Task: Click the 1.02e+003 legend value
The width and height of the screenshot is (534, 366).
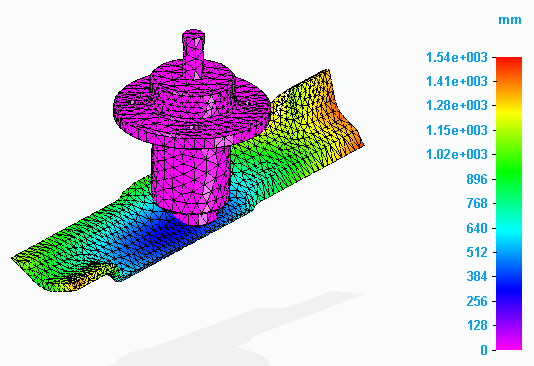Action: pyautogui.click(x=457, y=155)
